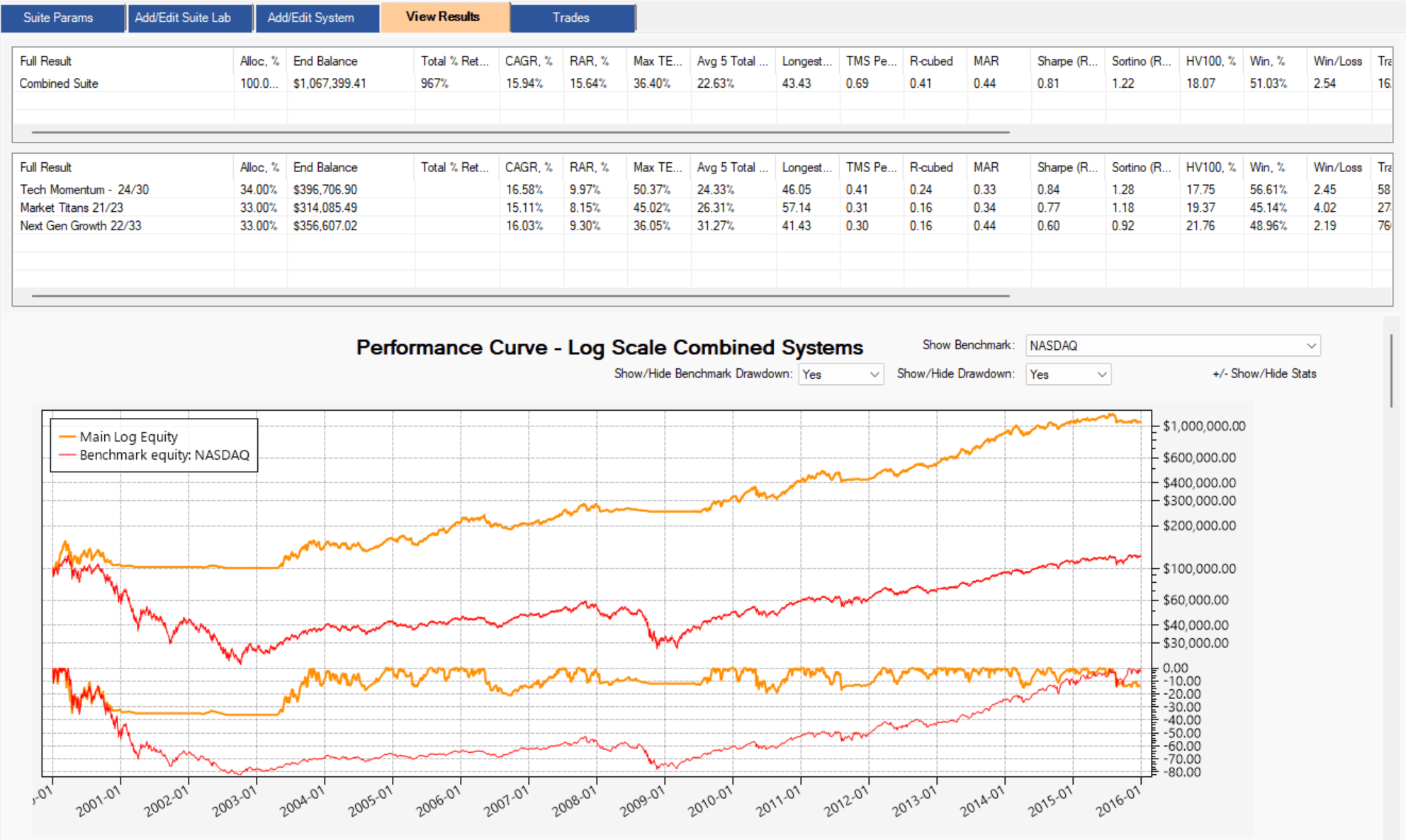Click systems table horizontal scrollbar
This screenshot has height=840, width=1406.
tap(520, 295)
